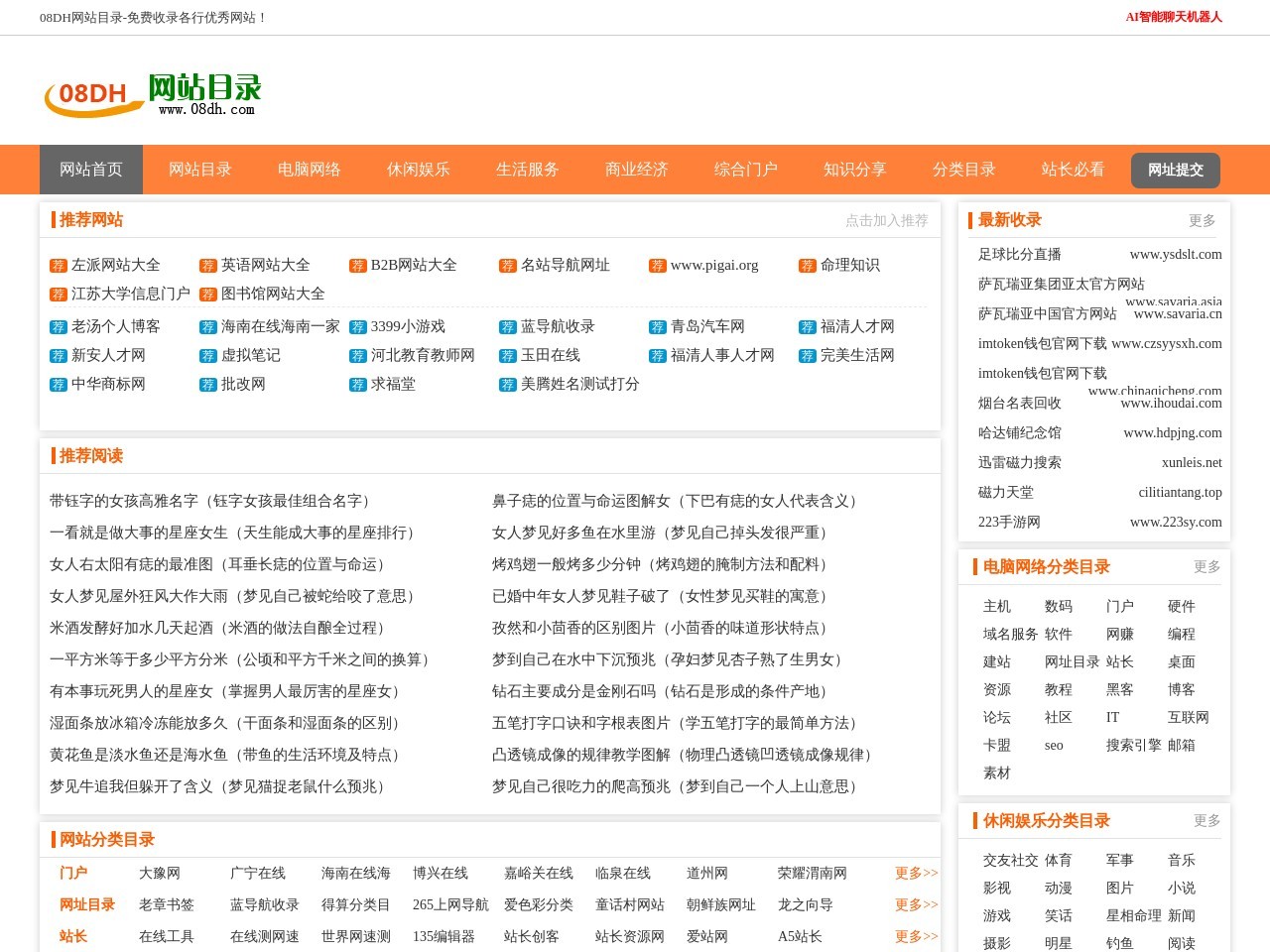Image resolution: width=1270 pixels, height=952 pixels.
Task: Click the orange 荐 badge beside 英语网站大全
Action: [208, 266]
